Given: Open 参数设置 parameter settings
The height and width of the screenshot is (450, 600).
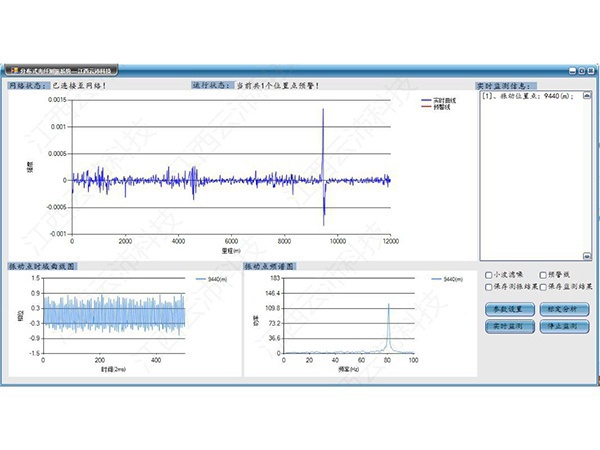Looking at the screenshot, I should (503, 309).
